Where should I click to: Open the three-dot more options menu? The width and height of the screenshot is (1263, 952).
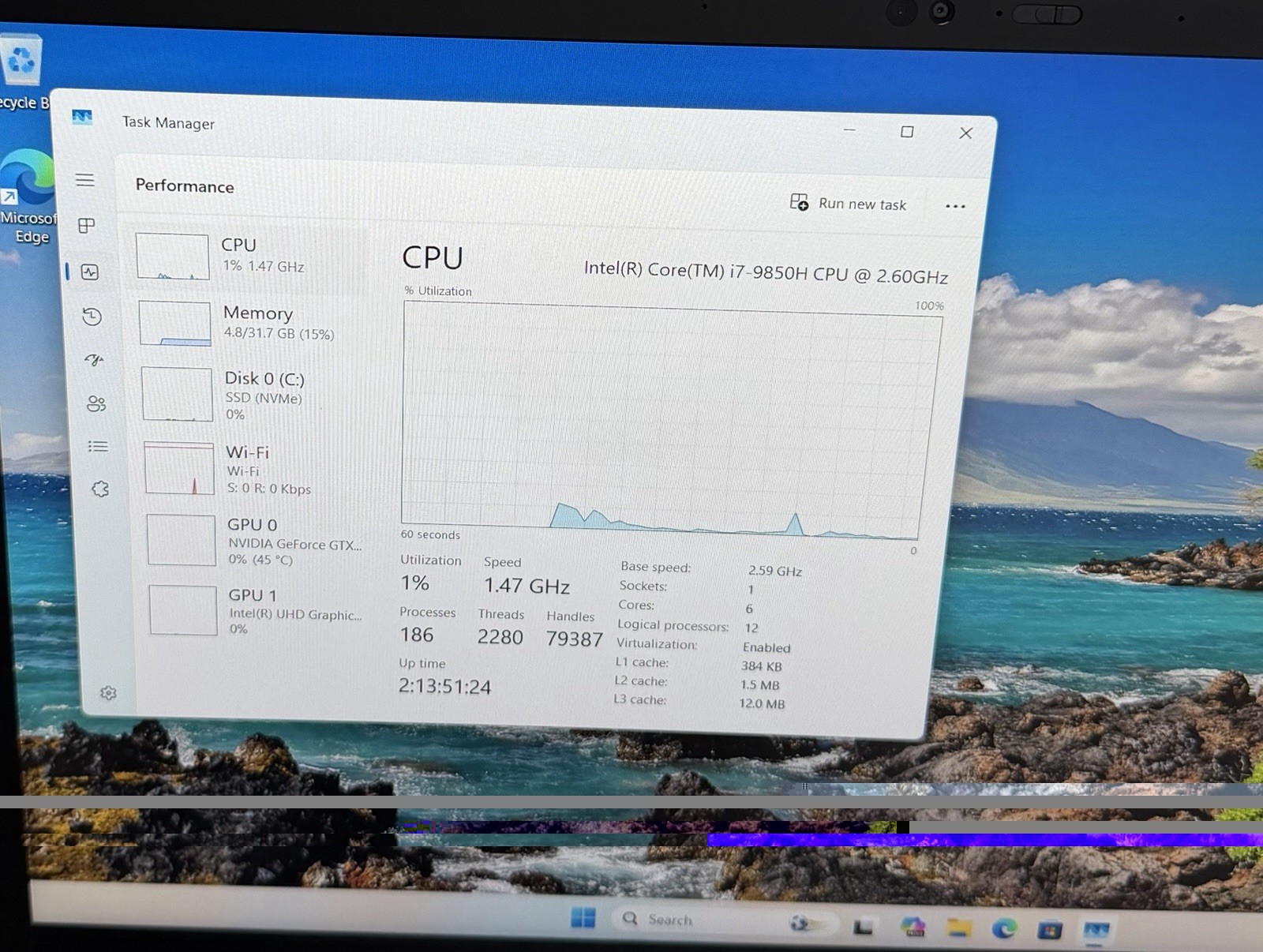(955, 206)
